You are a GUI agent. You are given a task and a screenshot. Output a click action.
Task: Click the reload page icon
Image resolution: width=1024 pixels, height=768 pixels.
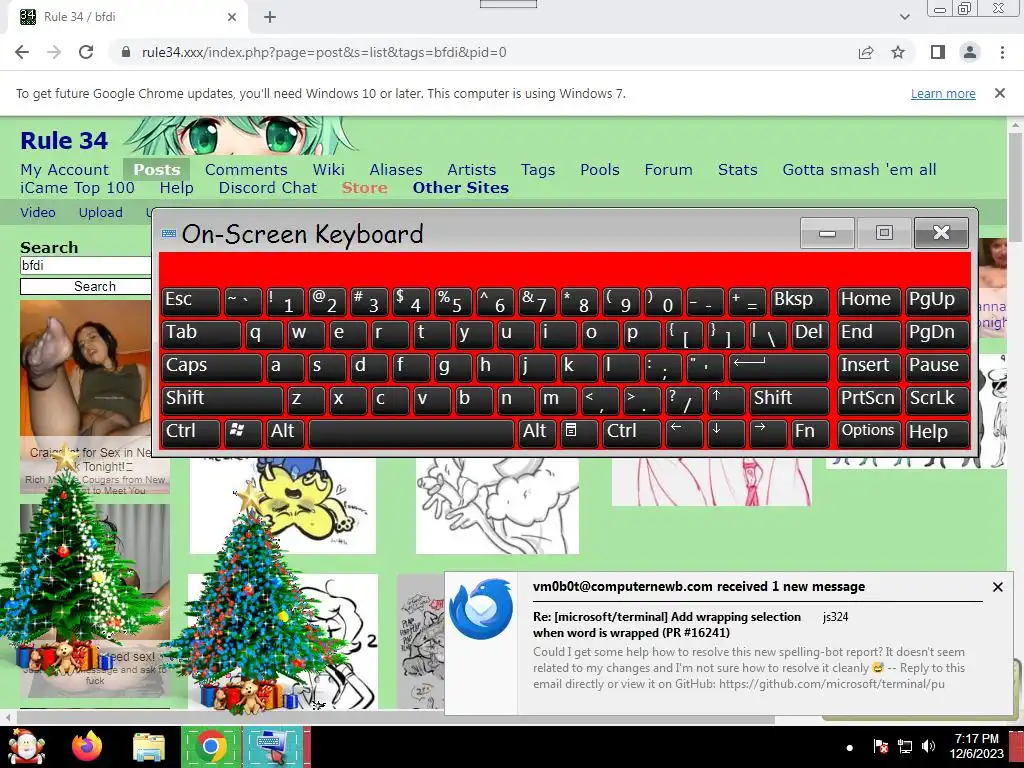point(86,52)
